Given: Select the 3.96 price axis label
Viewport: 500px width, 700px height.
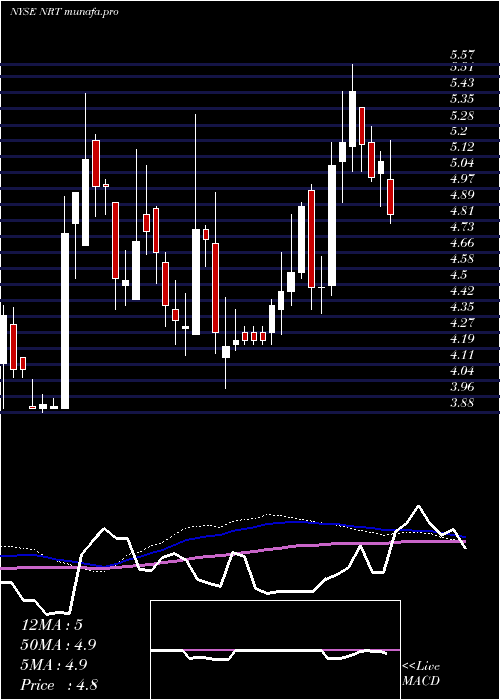Looking at the screenshot, I should tap(462, 387).
